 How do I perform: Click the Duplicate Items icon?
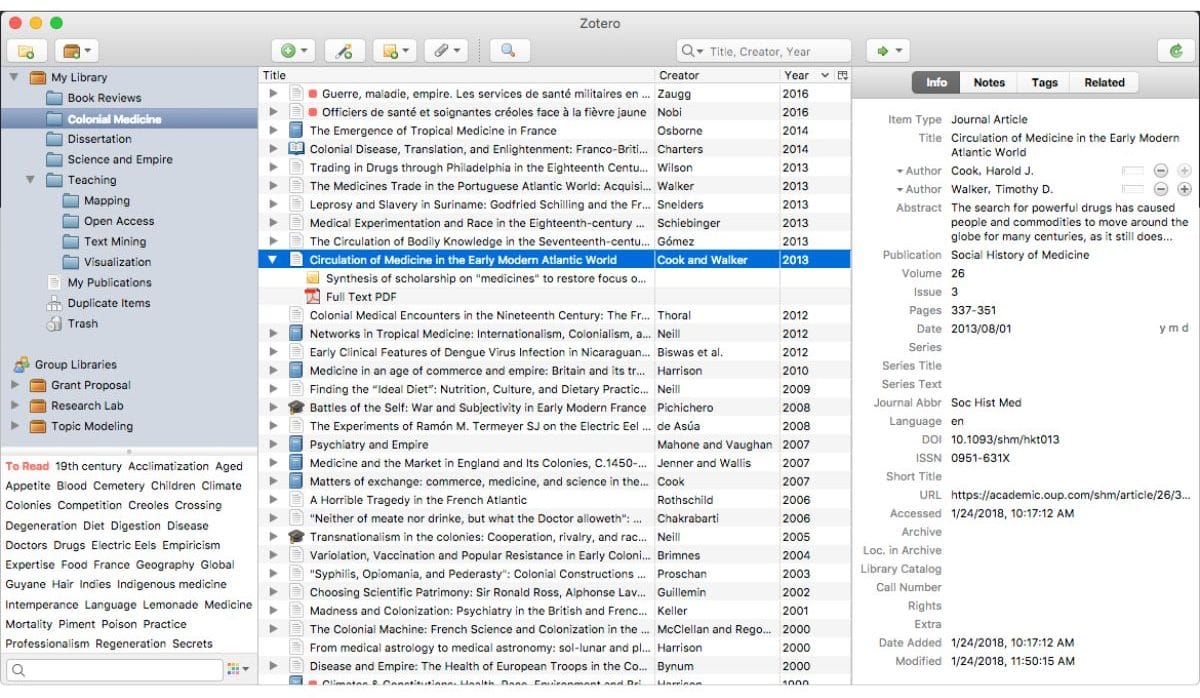[x=55, y=303]
